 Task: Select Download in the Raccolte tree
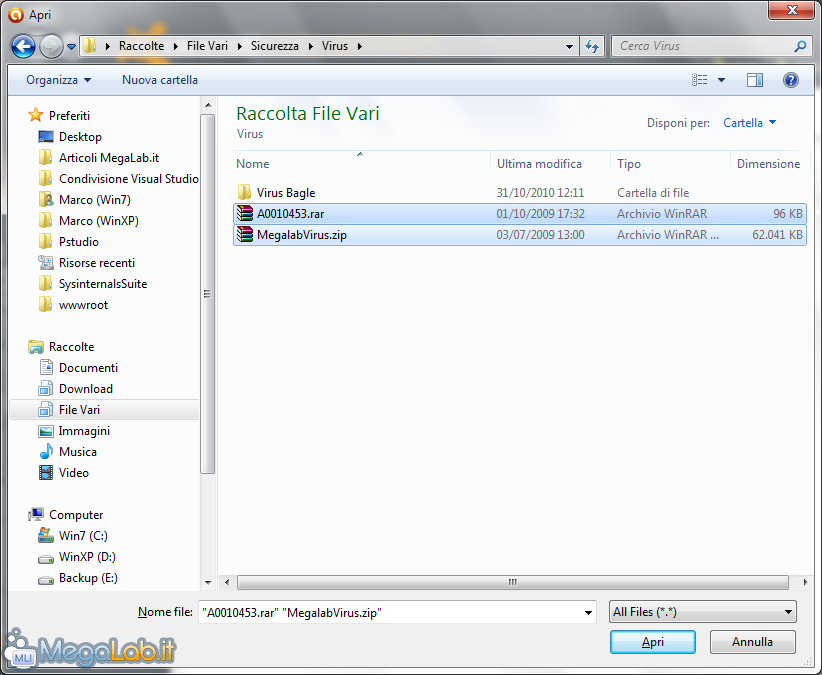click(x=85, y=388)
